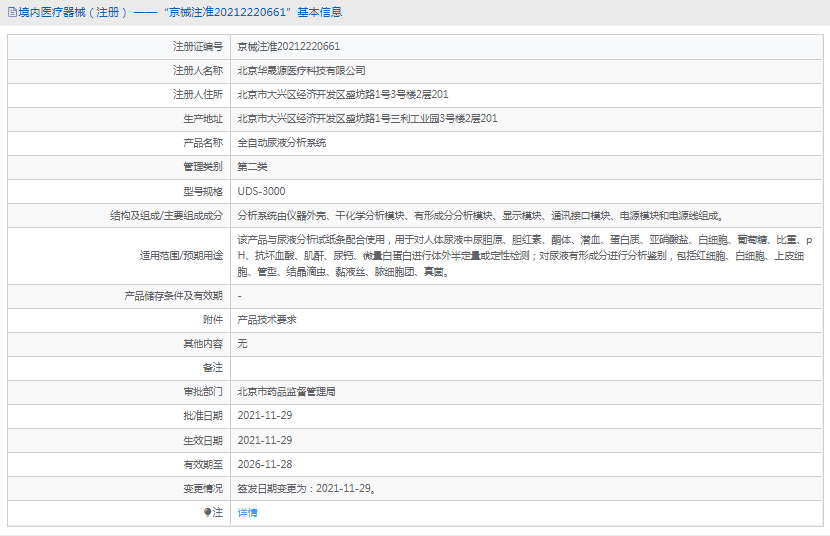
Task: Select change note 签发日期变更为：2021-11-29
Action: (306, 488)
